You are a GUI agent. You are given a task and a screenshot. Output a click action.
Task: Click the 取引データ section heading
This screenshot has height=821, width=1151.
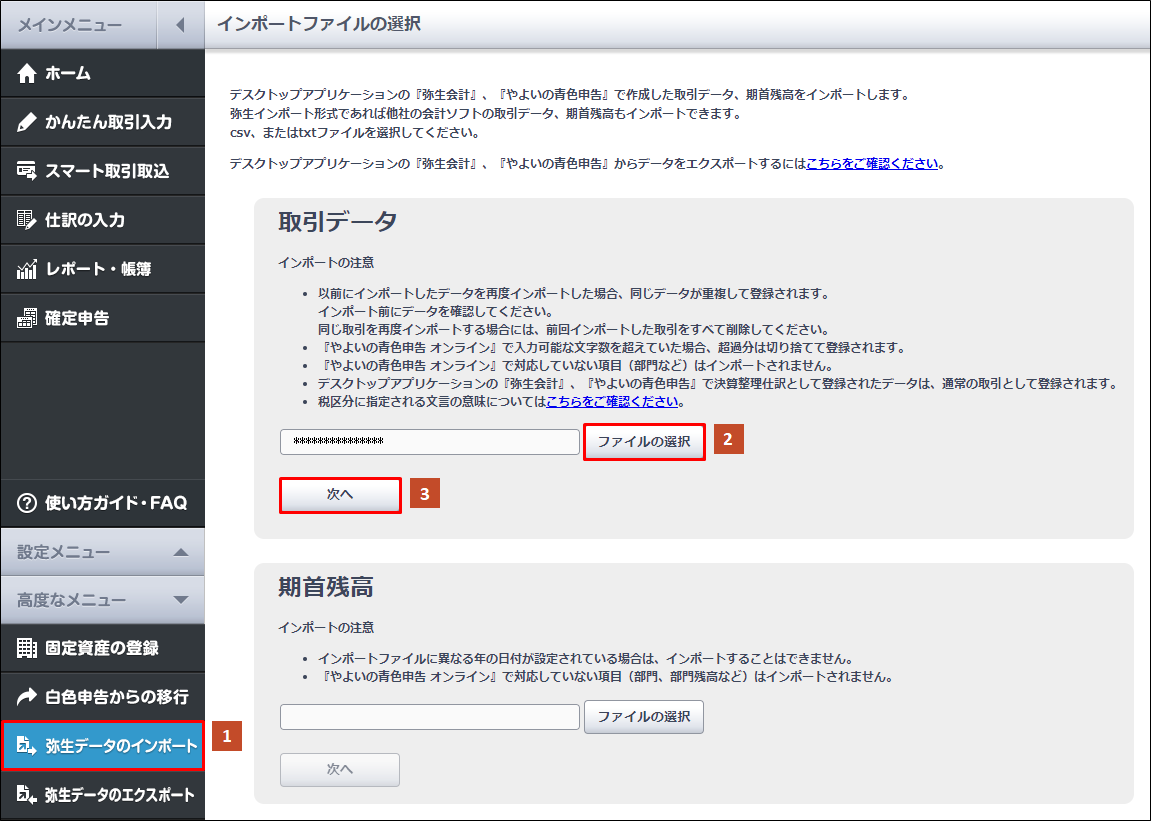tap(338, 221)
